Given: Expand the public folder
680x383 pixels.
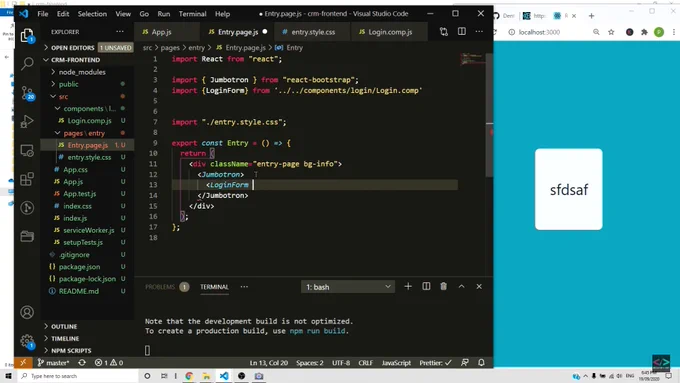Looking at the screenshot, I should pos(69,84).
